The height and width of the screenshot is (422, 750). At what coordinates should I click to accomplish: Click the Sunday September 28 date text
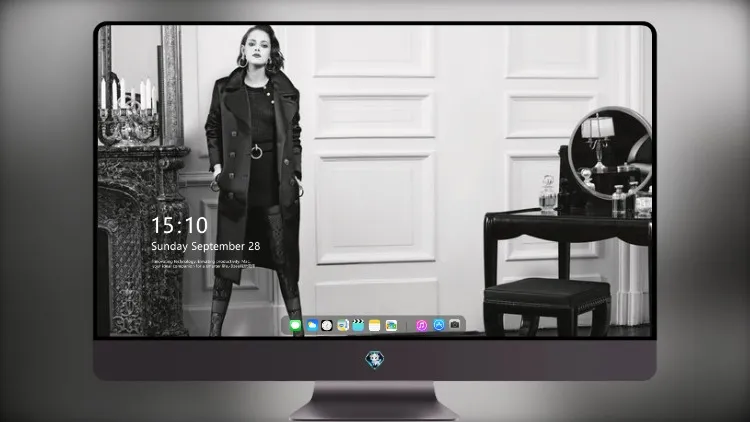(206, 246)
